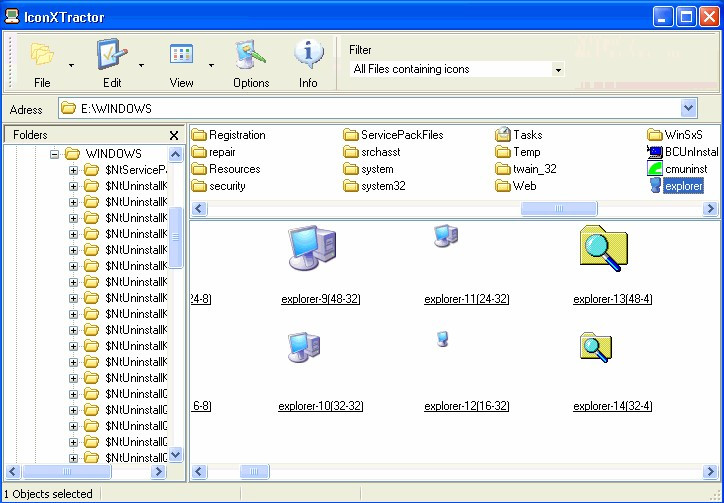Select the Web folder
724x503 pixels.
516,186
